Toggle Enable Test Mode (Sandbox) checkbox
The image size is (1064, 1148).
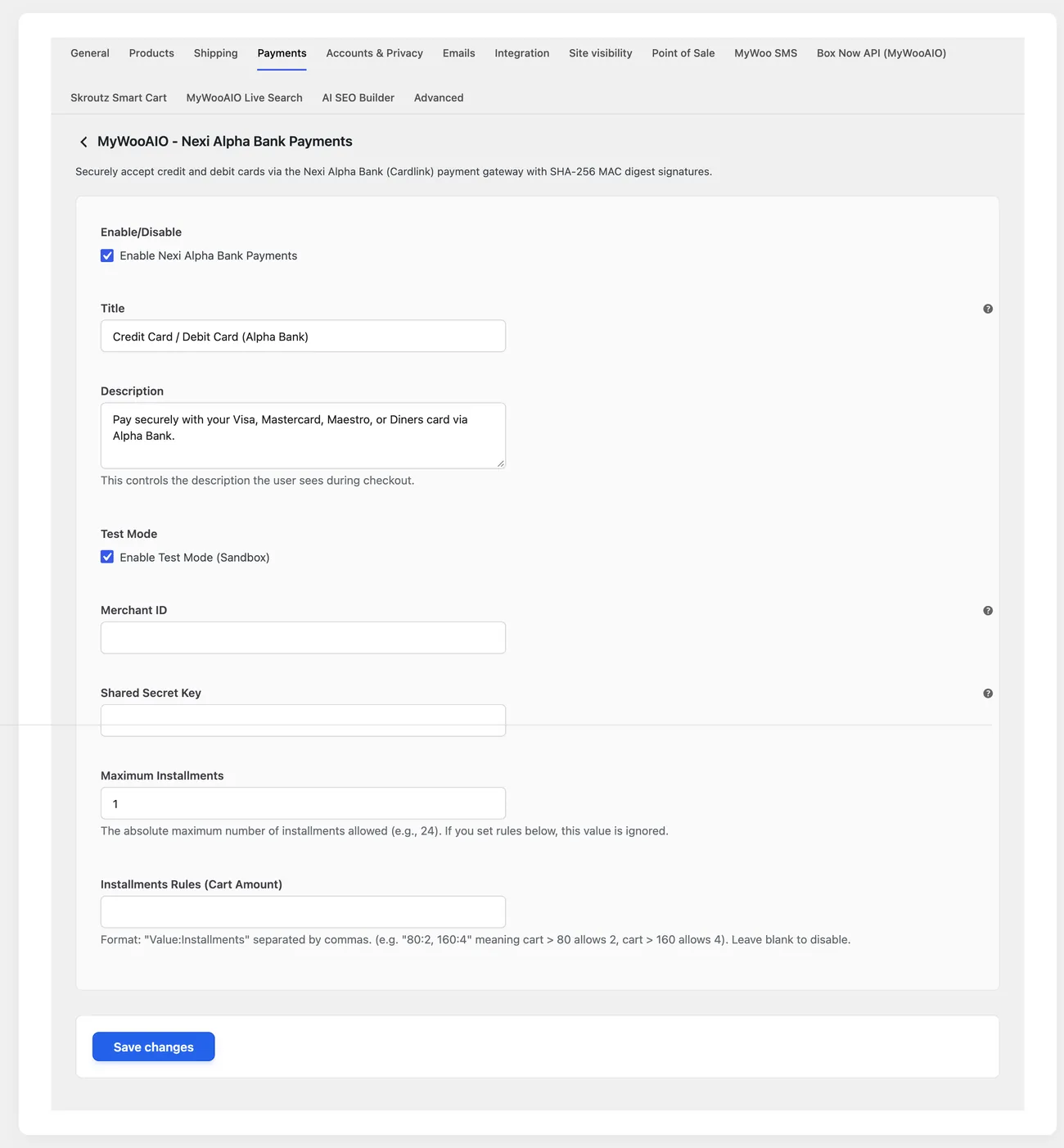(x=107, y=557)
